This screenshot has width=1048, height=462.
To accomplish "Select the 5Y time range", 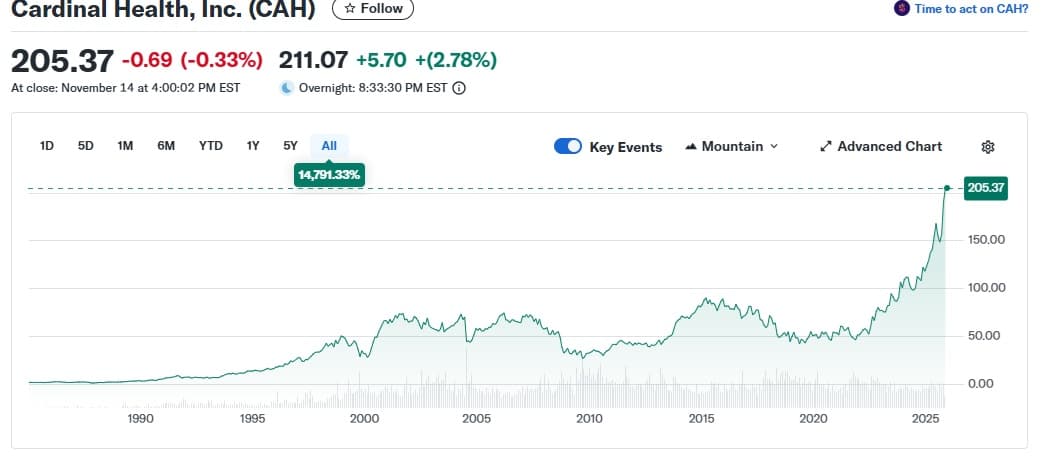I will click(x=290, y=146).
